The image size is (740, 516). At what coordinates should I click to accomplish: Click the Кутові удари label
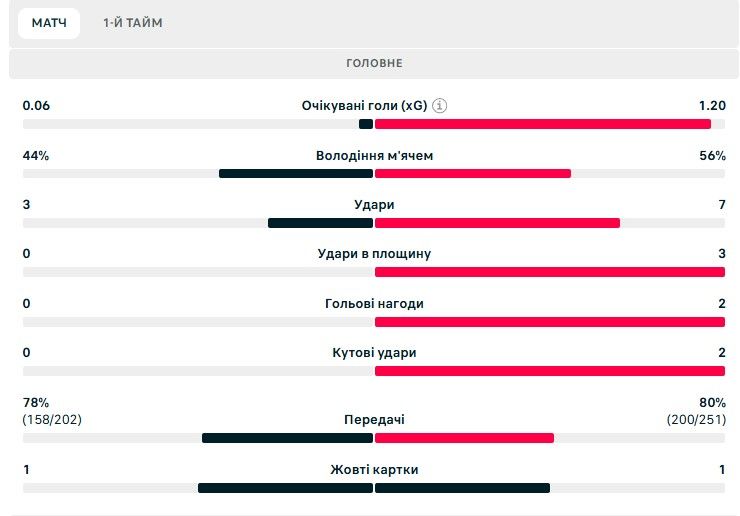[374, 353]
